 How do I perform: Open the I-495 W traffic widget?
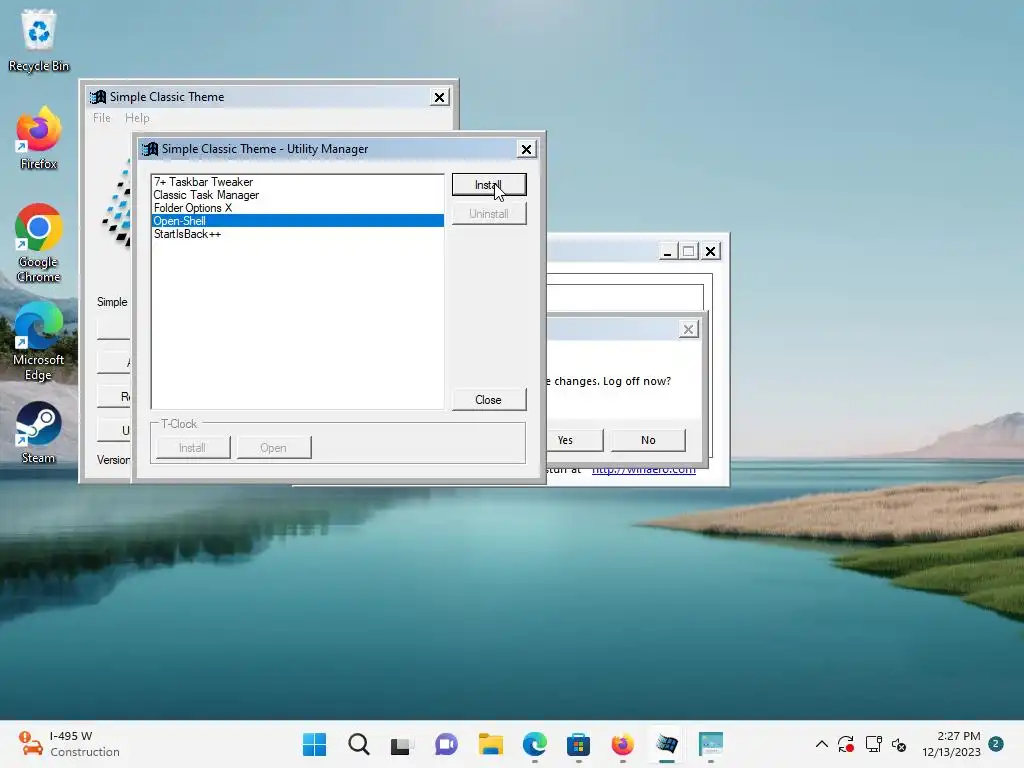pyautogui.click(x=69, y=744)
